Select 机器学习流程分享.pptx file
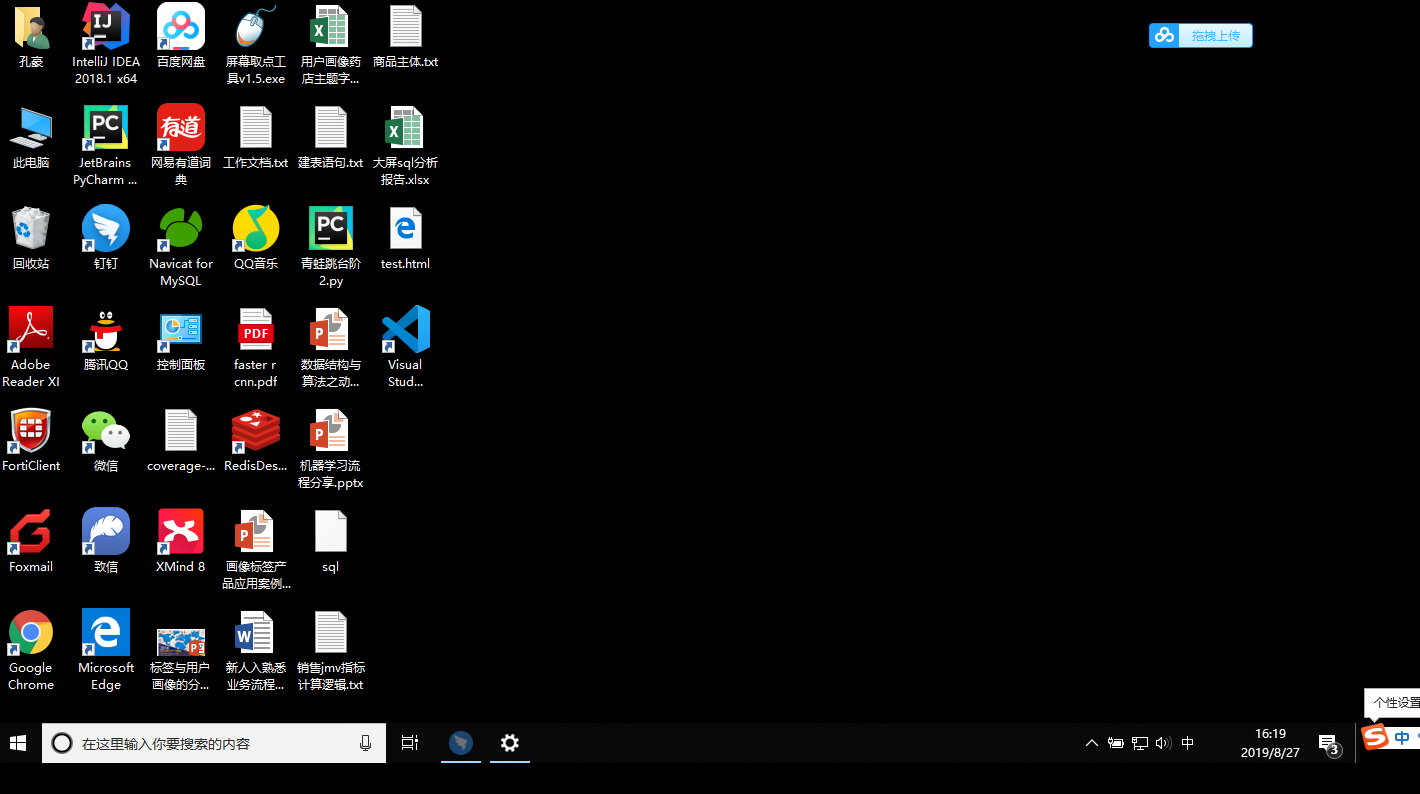Screen dimensions: 1420x794 pos(330,448)
